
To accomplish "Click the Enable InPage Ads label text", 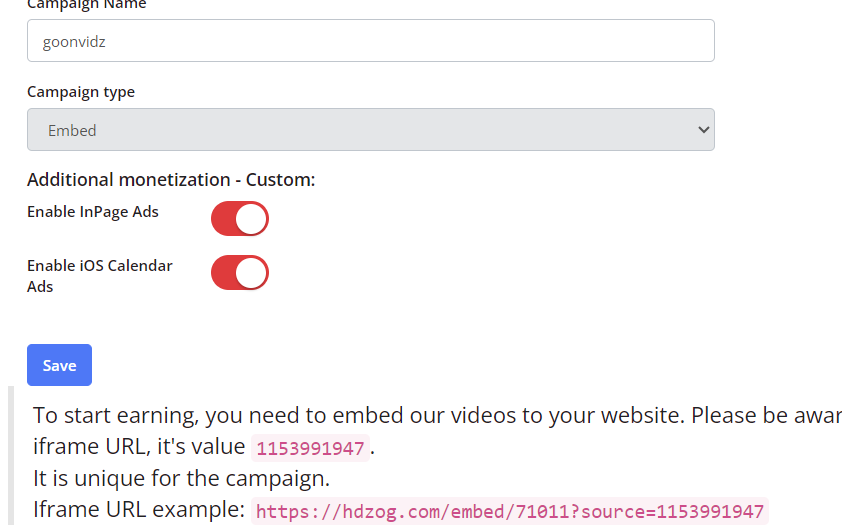I will click(93, 212).
